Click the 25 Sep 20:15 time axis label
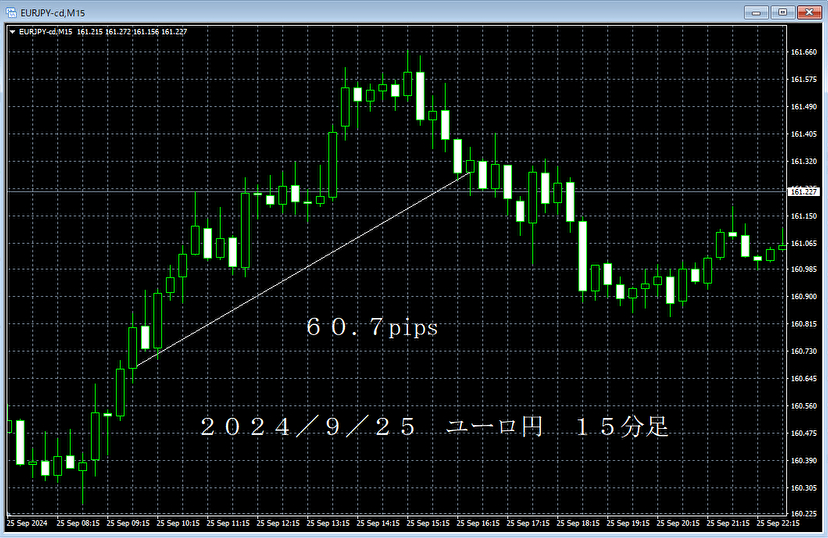 (678, 523)
